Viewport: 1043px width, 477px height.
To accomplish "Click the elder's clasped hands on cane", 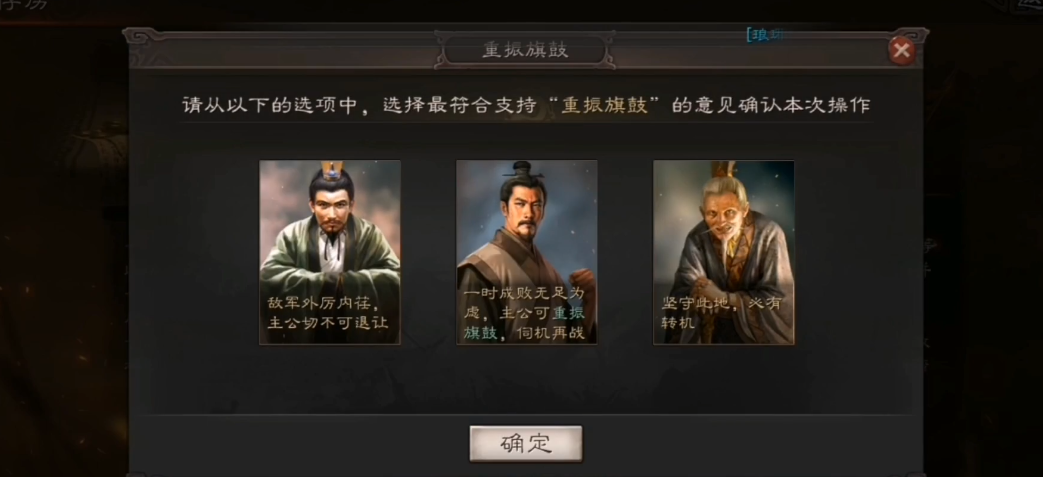I will pos(707,289).
